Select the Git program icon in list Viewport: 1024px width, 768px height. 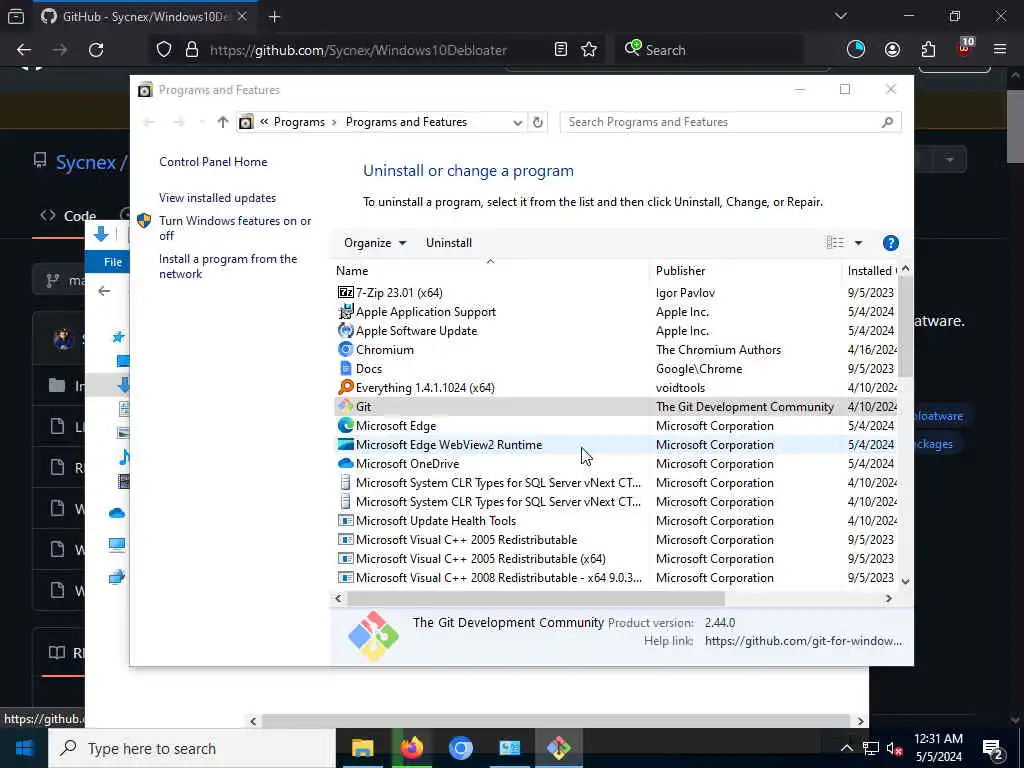click(345, 406)
